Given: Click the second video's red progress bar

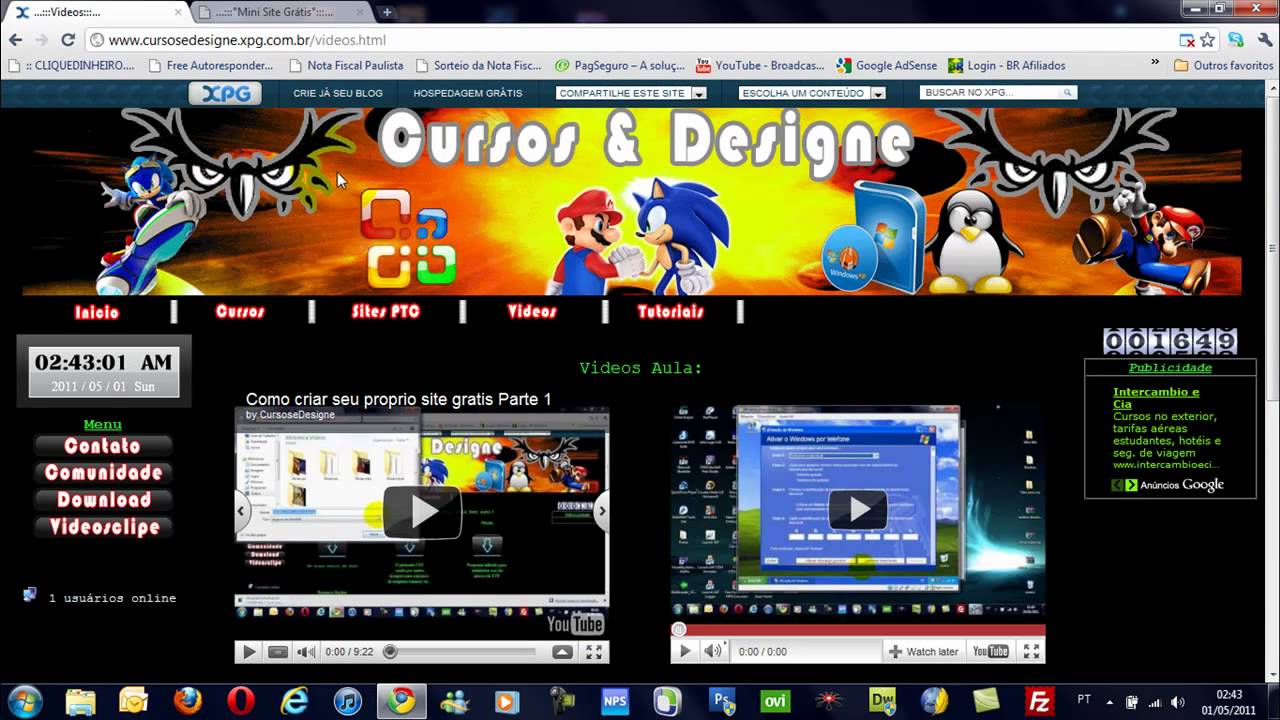Looking at the screenshot, I should point(858,630).
